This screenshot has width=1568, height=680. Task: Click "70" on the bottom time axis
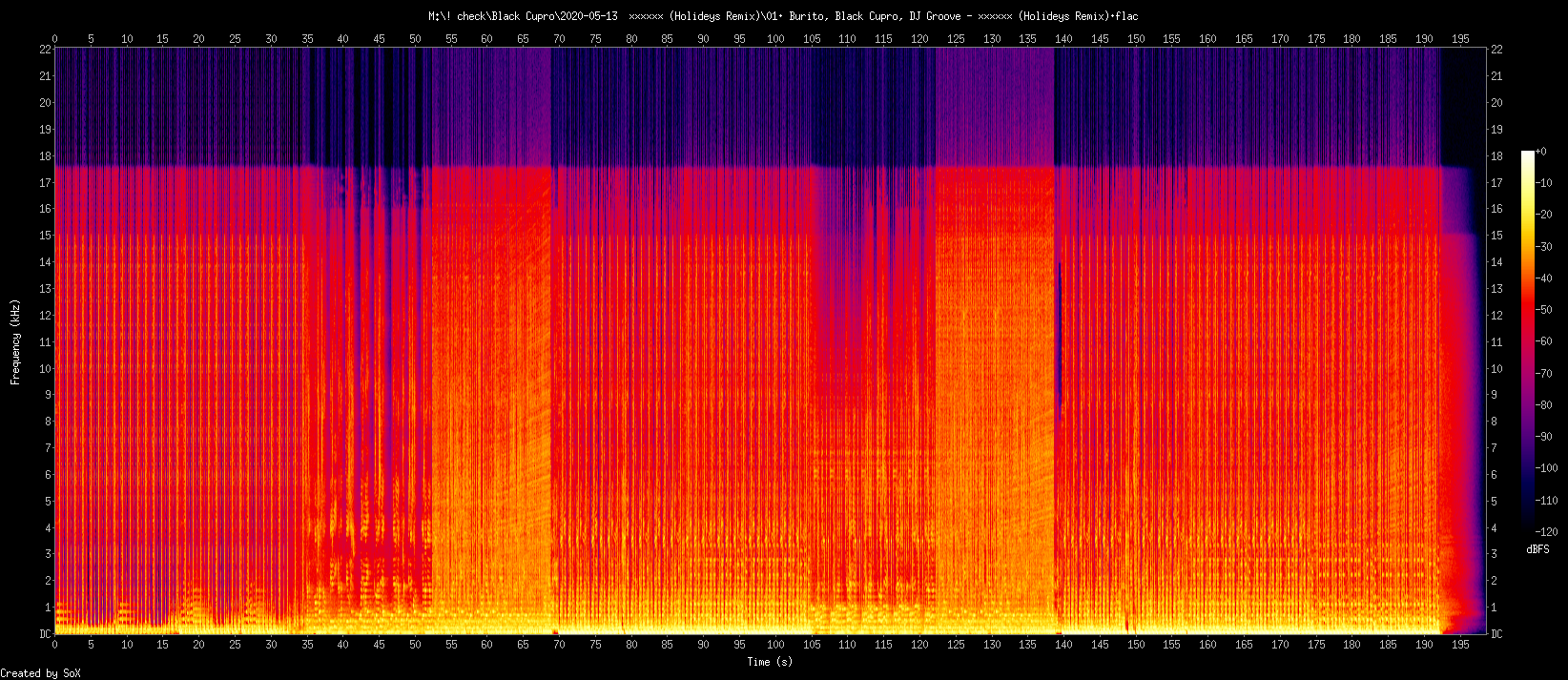point(559,645)
